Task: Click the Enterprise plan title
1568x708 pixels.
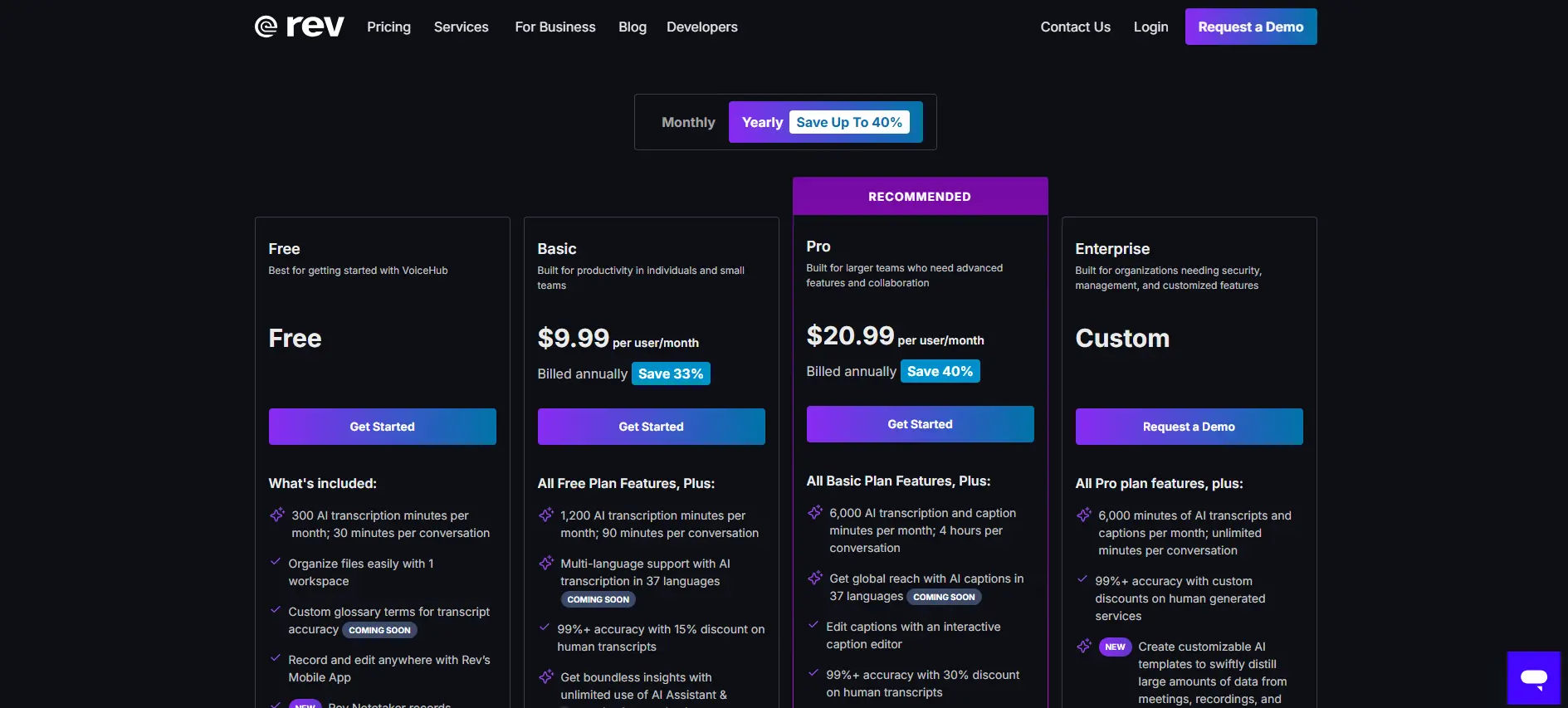Action: 1112,249
